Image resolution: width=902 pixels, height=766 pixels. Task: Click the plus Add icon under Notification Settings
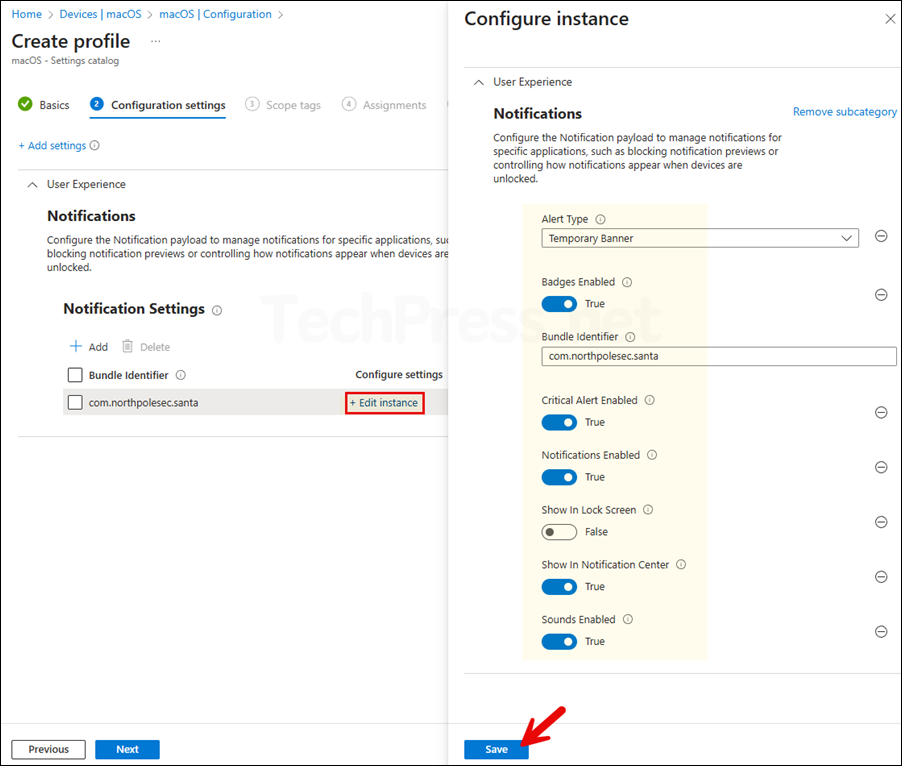76,346
